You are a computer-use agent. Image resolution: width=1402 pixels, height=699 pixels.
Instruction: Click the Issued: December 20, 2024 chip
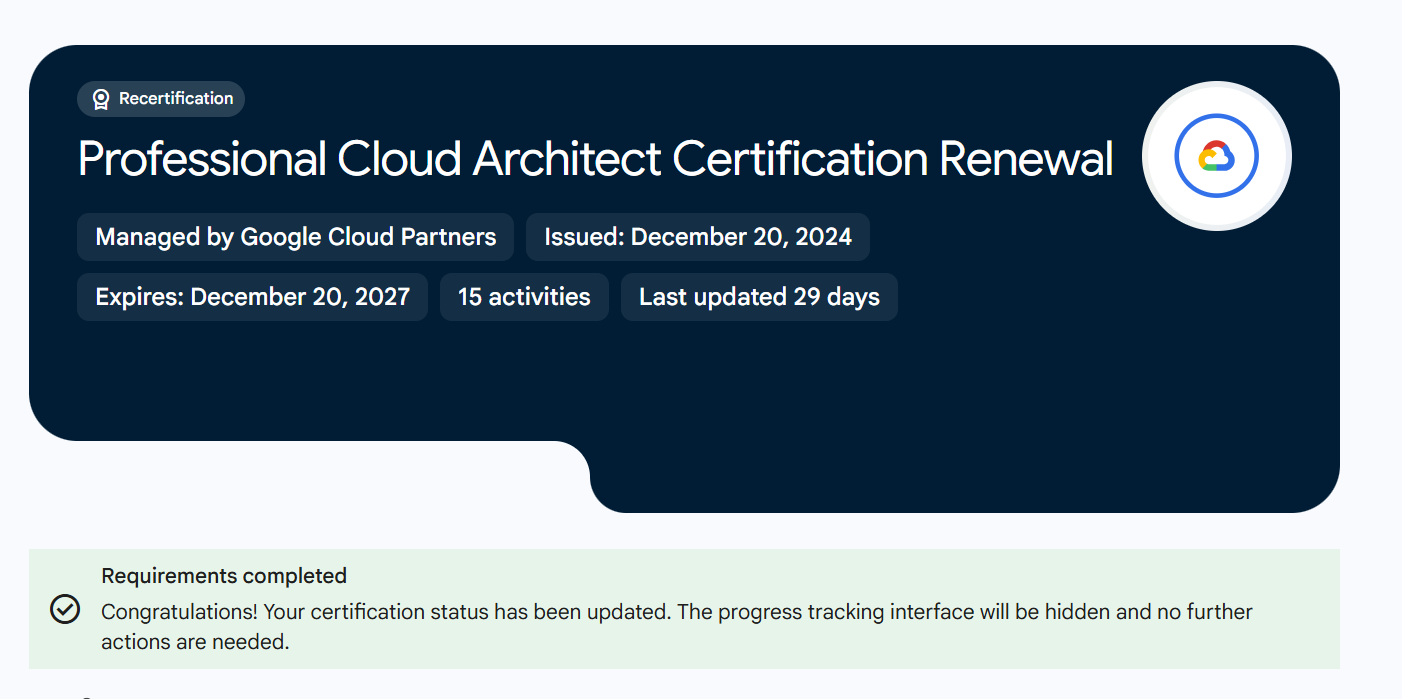pos(698,237)
